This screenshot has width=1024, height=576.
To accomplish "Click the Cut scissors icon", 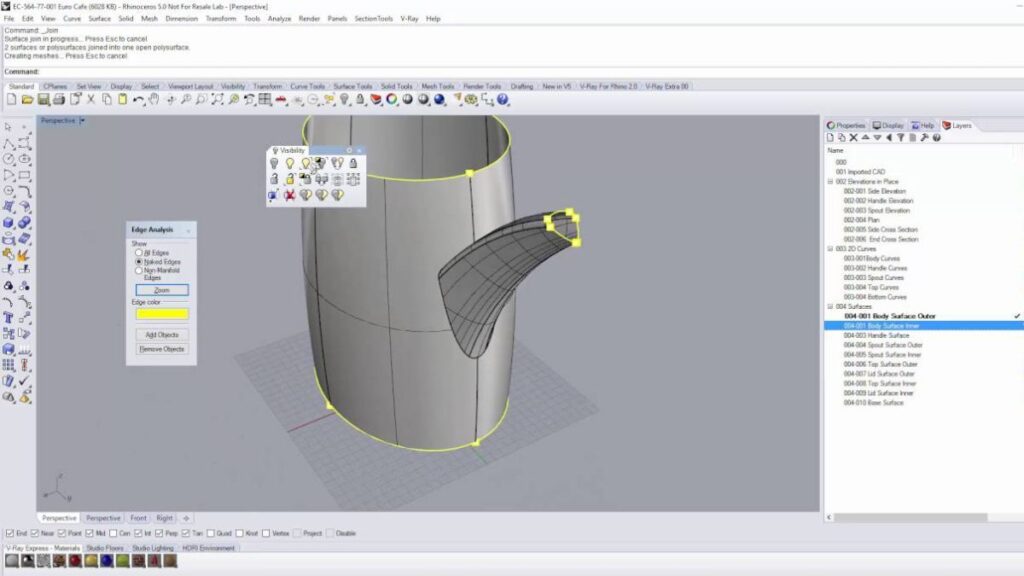I will coord(91,100).
